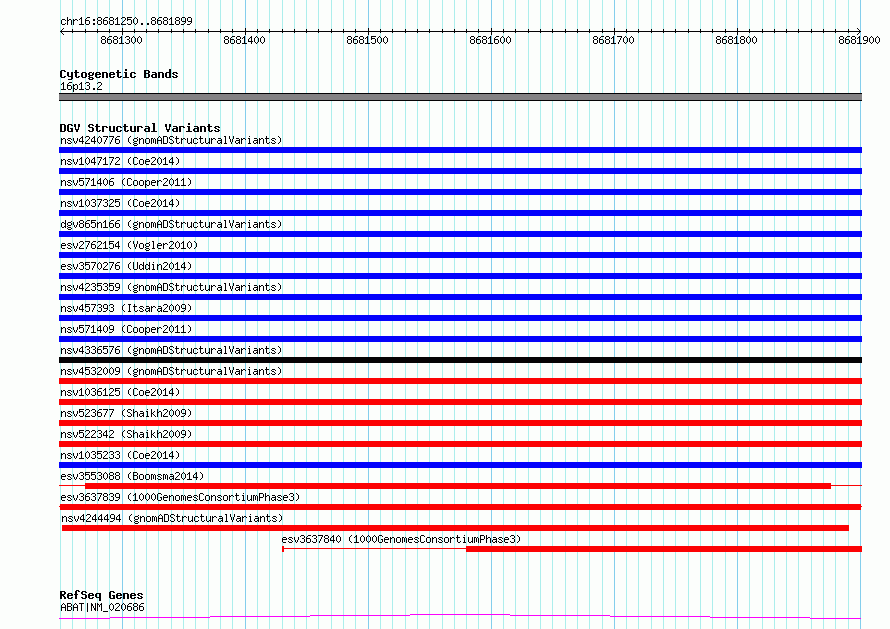890x629 pixels.
Task: Click the DGV Structural Variants track title
Action: 140,128
